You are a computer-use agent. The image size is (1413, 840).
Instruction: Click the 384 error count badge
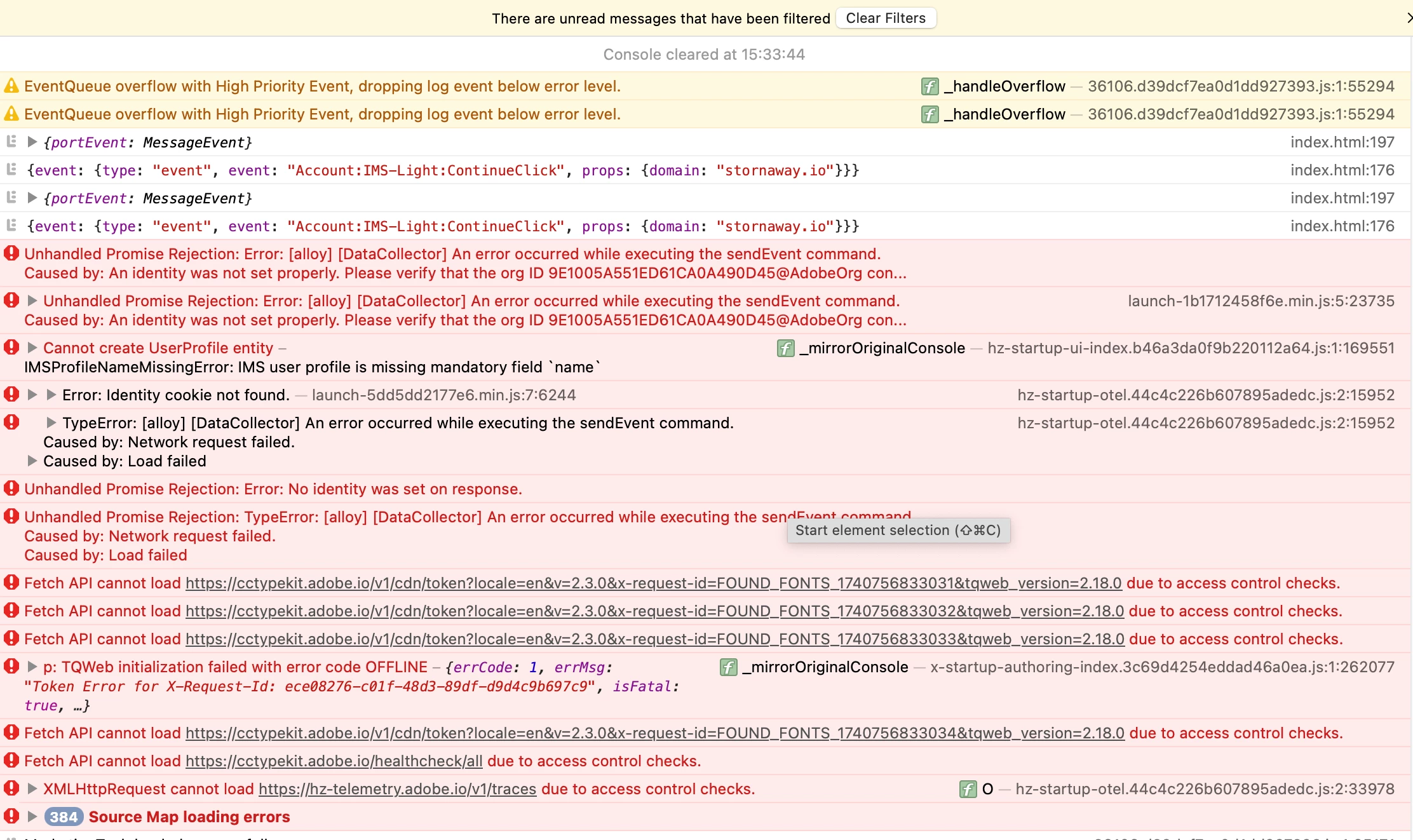[x=64, y=817]
